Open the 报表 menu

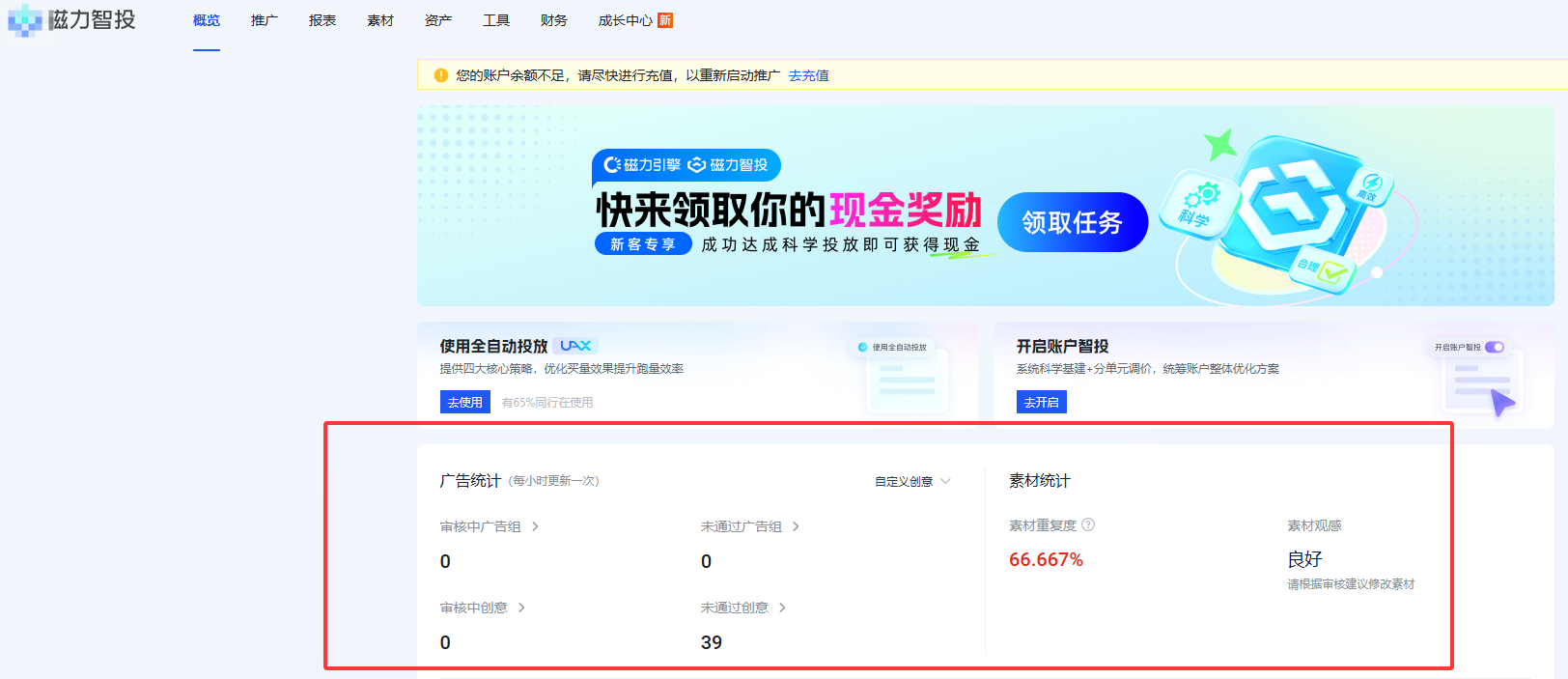click(322, 20)
